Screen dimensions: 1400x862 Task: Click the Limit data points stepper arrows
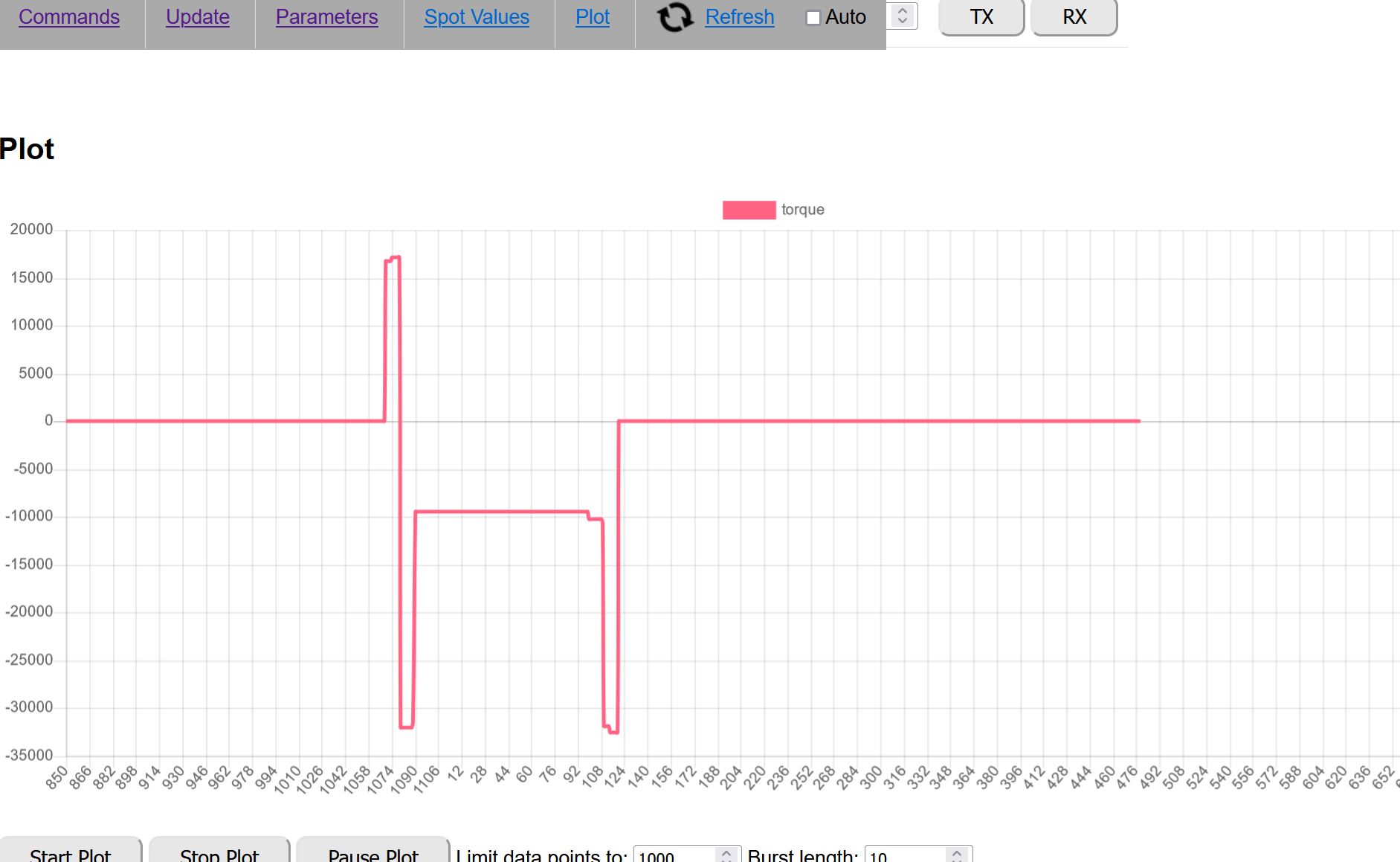[726, 855]
